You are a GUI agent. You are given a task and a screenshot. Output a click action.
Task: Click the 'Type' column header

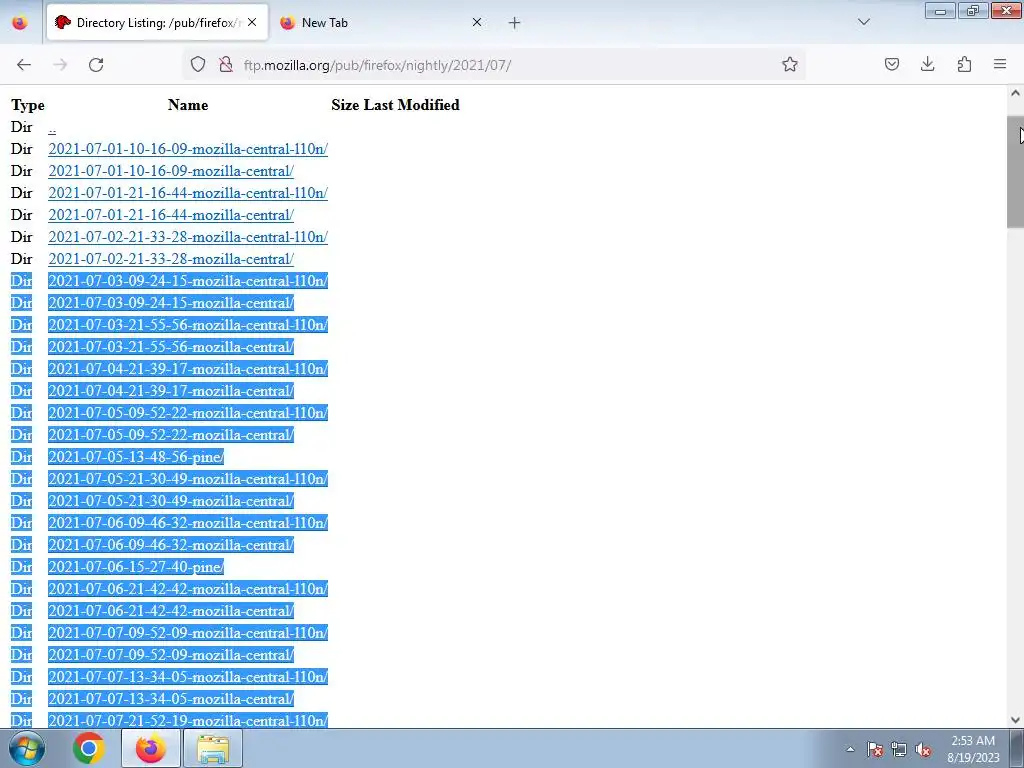point(28,106)
